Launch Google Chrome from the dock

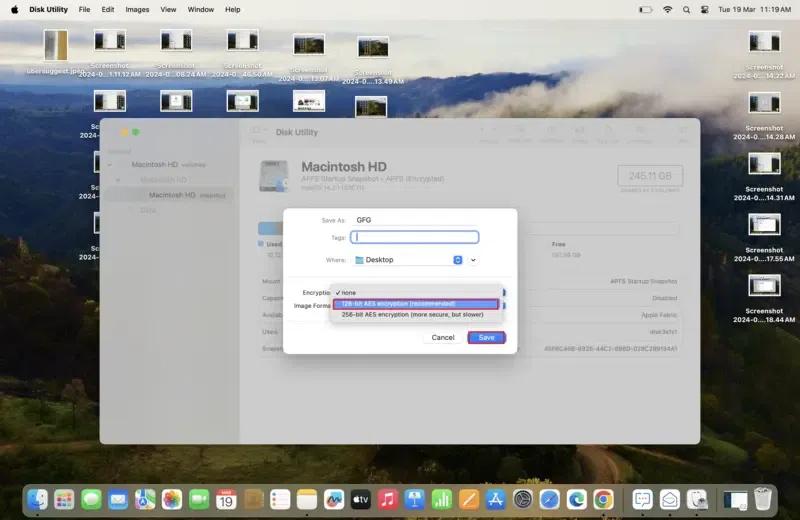(604, 500)
